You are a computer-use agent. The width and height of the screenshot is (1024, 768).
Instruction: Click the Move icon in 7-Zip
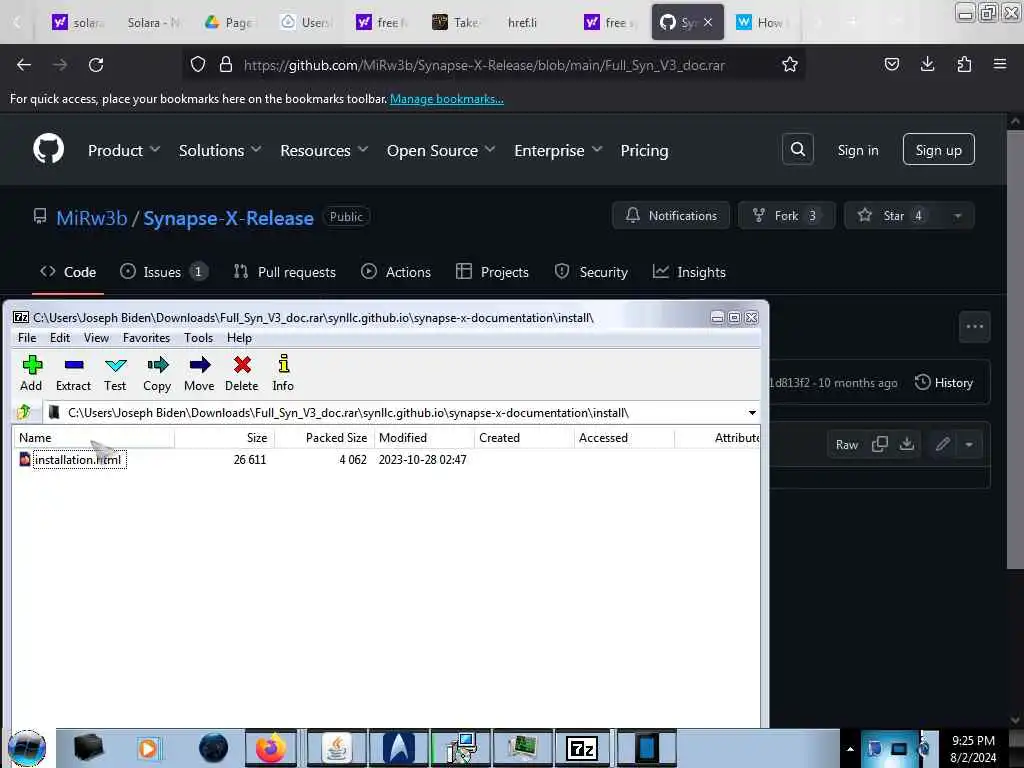(199, 374)
